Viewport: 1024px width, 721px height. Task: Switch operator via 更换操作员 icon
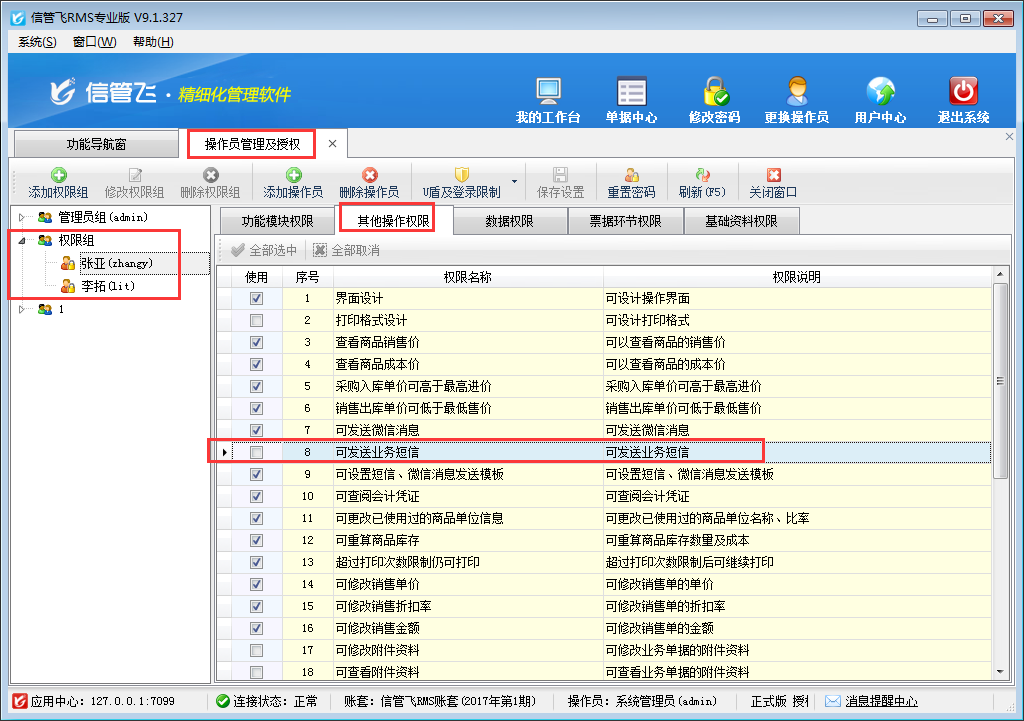(796, 92)
